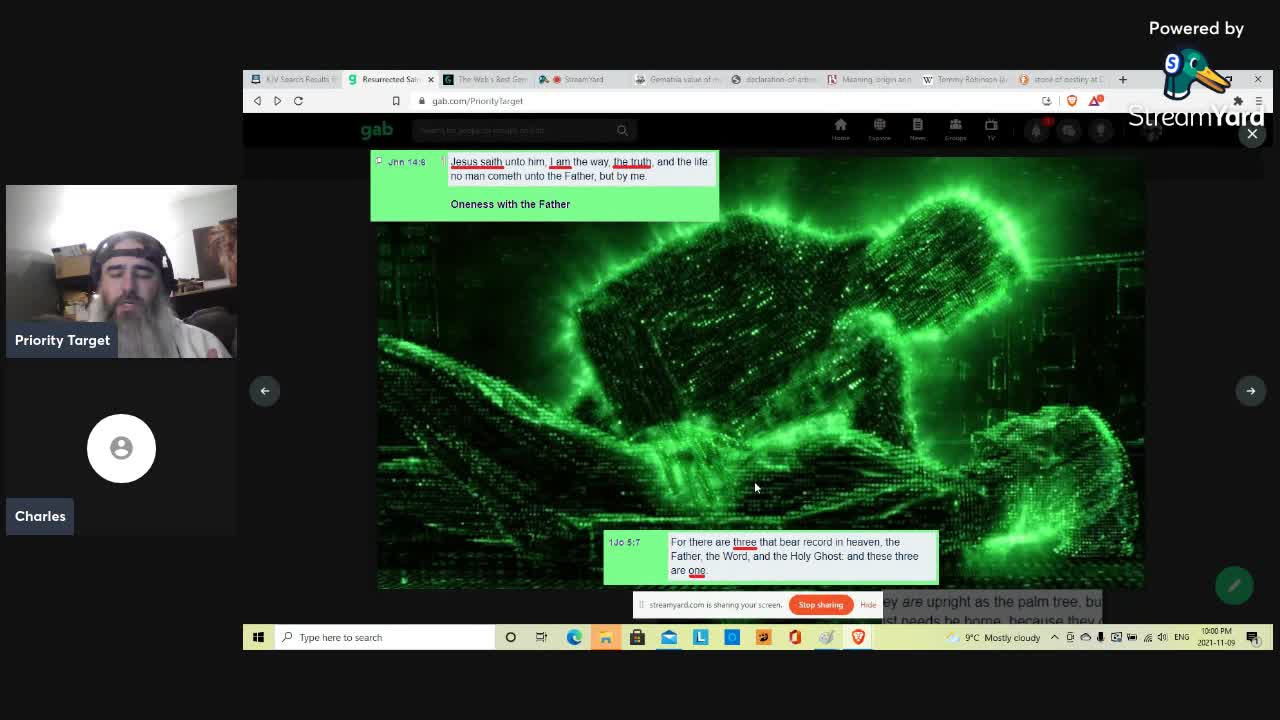
Task: Open the Brave Shields icon
Action: (x=1072, y=101)
